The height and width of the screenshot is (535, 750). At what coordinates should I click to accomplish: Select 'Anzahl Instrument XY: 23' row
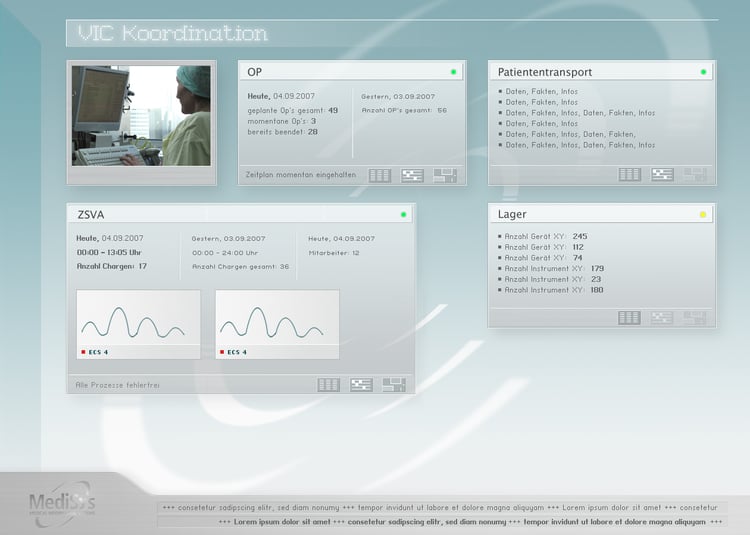550,279
